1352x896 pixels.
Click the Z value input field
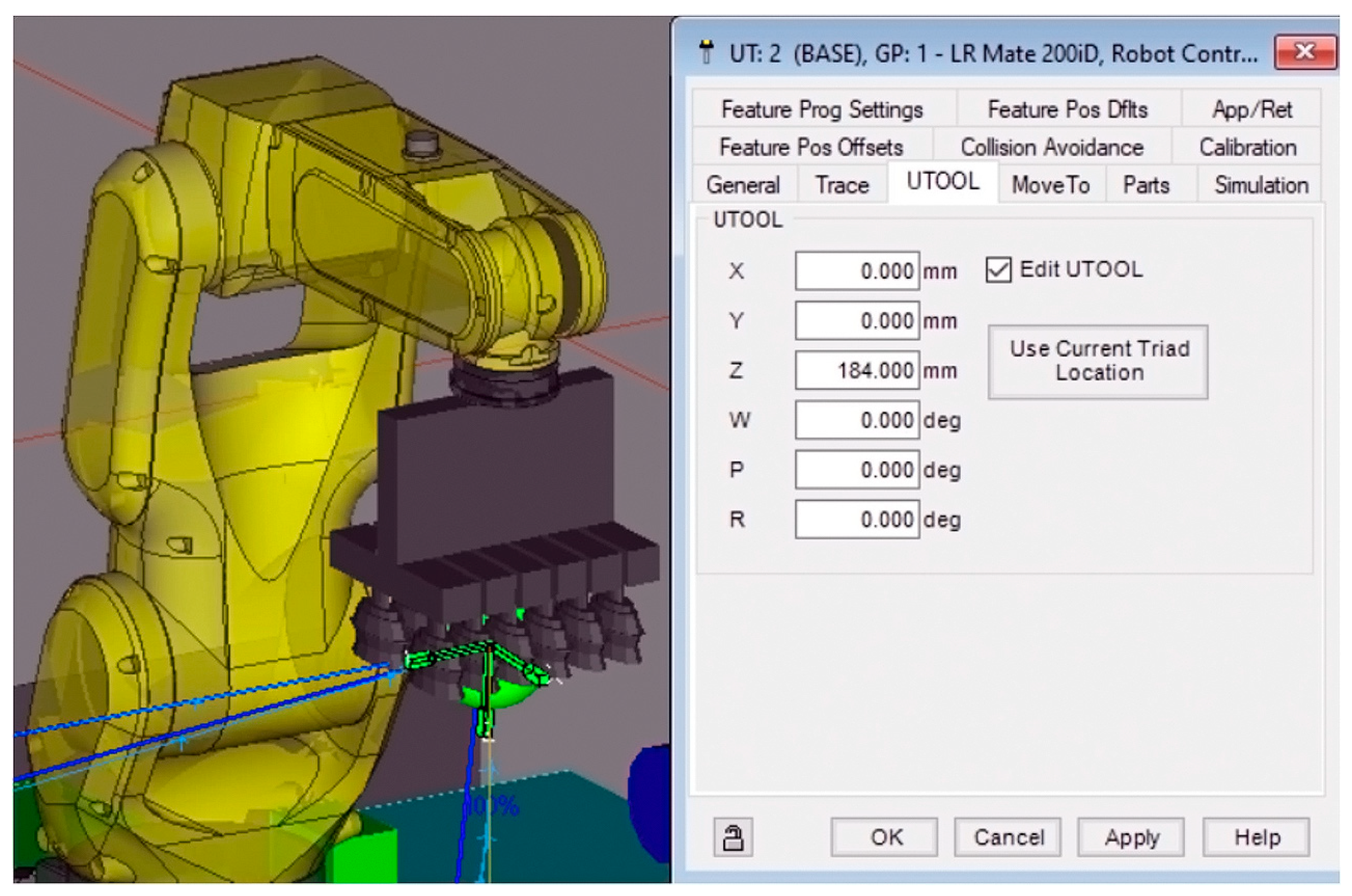[856, 370]
